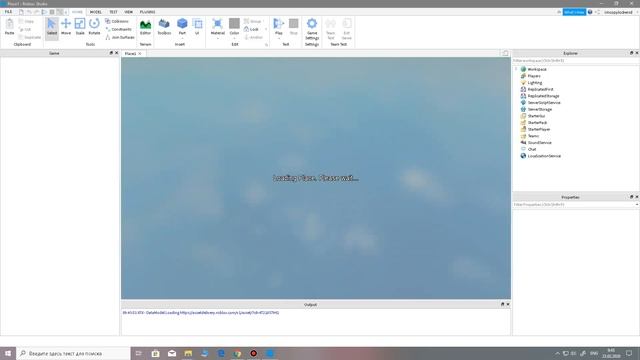Switch to the TEST ribbon tab
This screenshot has width=640, height=360.
(x=113, y=12)
